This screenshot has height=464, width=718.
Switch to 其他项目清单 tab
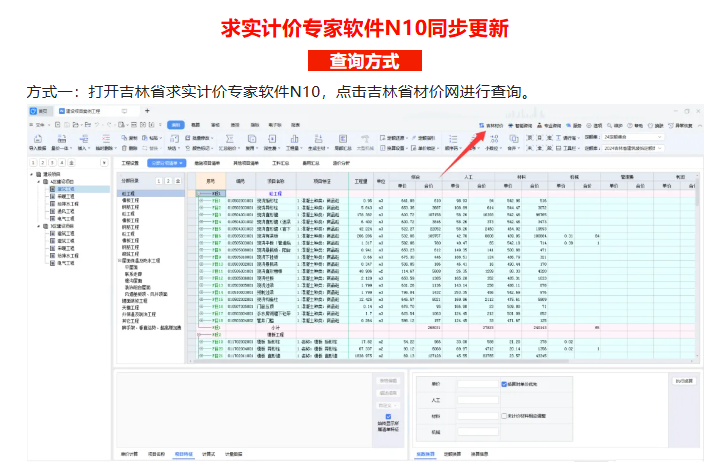246,163
